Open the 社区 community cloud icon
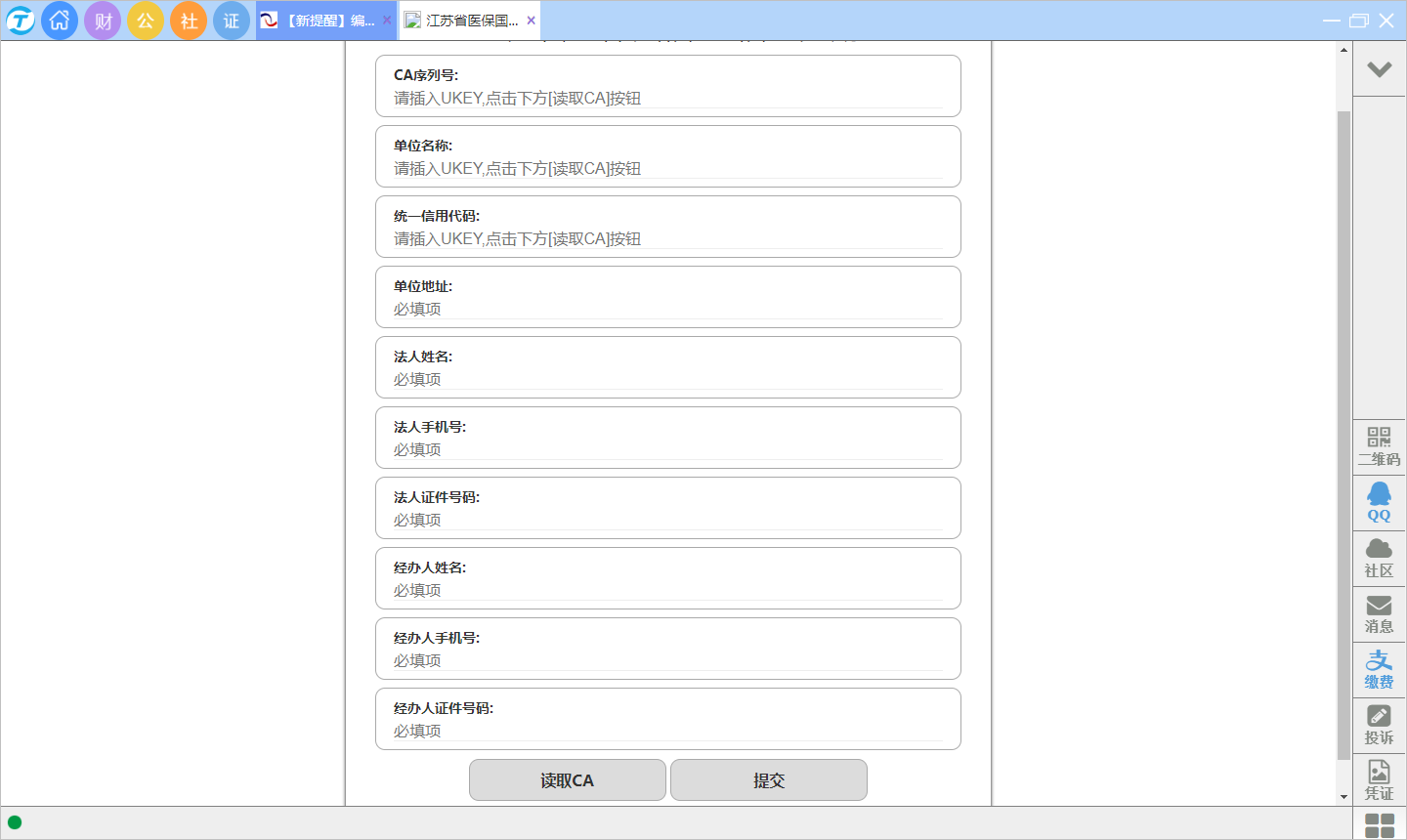This screenshot has width=1407, height=840. coord(1379,558)
